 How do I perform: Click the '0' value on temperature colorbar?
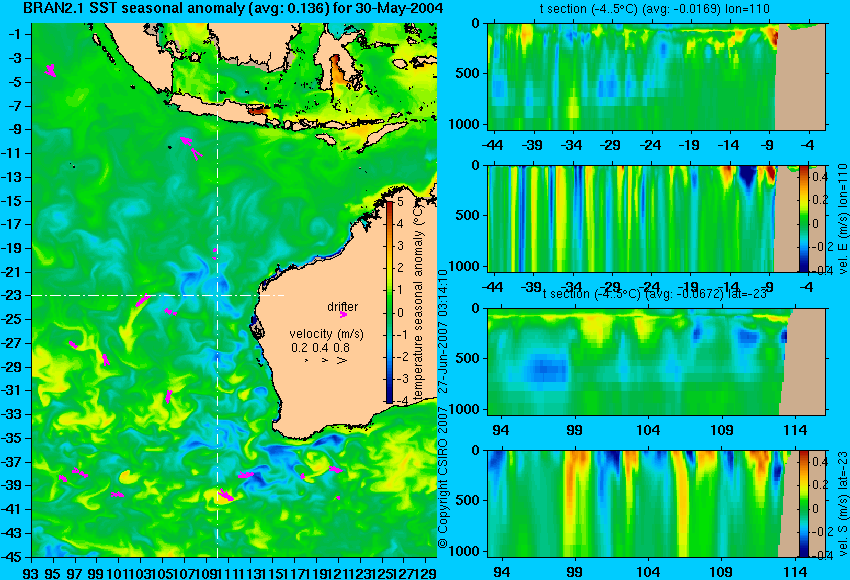pyautogui.click(x=400, y=313)
